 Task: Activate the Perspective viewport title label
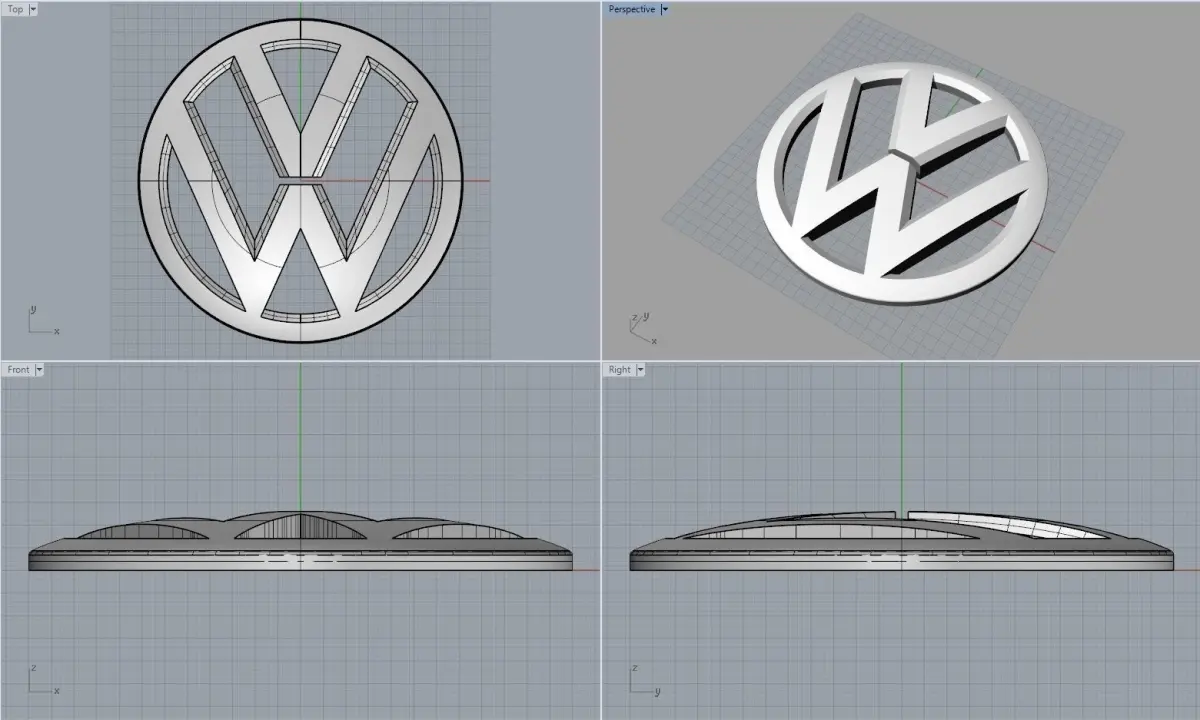(632, 9)
